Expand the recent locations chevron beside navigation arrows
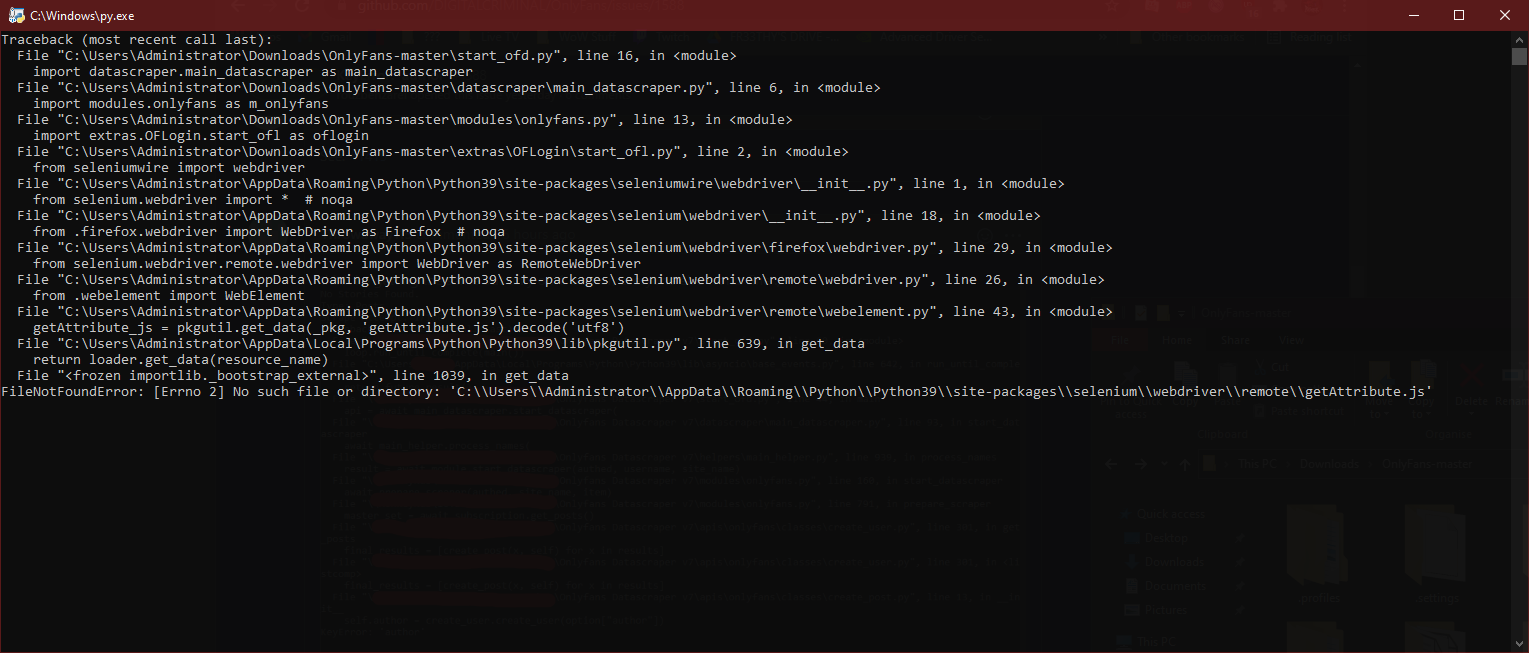The height and width of the screenshot is (653, 1529). pyautogui.click(x=1163, y=464)
